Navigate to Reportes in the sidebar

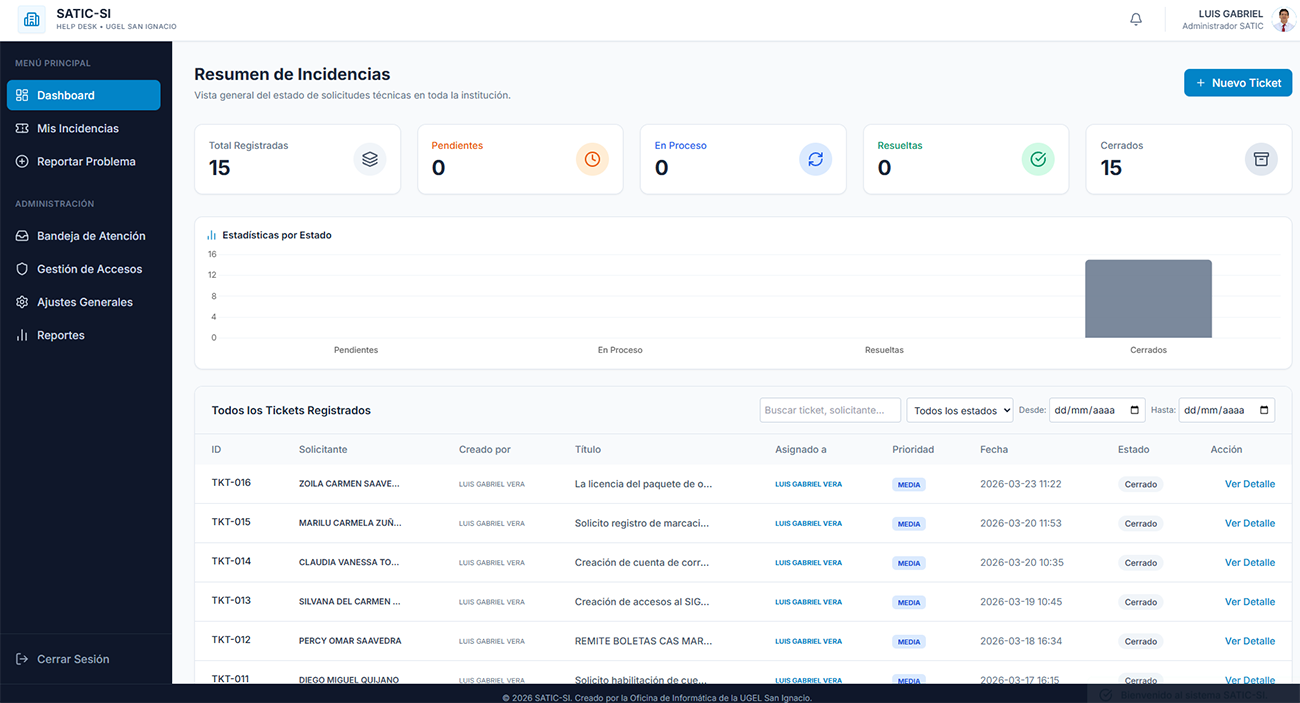point(60,335)
